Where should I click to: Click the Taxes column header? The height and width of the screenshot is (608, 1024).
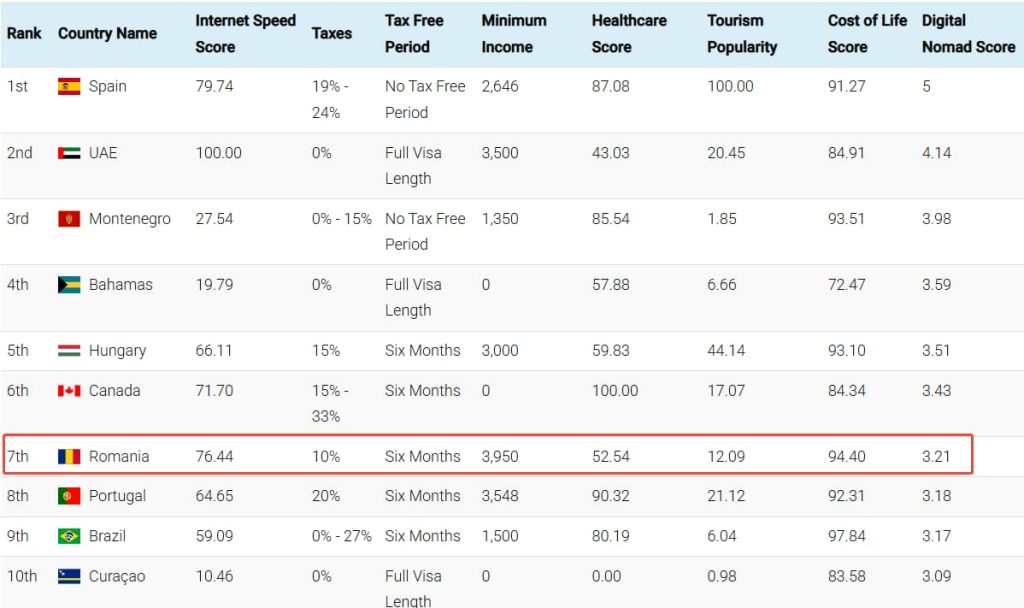coord(331,33)
